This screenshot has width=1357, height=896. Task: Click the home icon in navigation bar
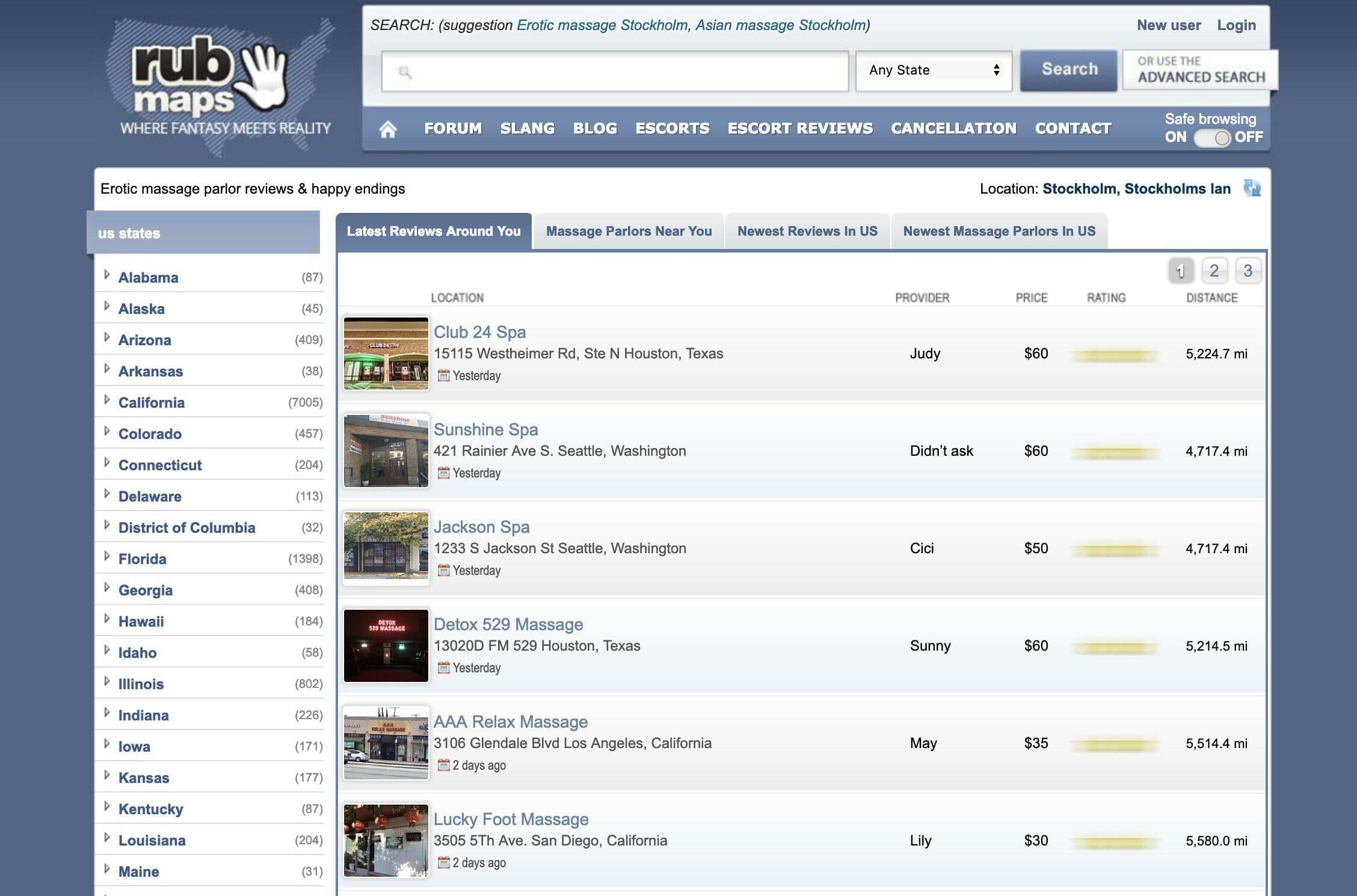pyautogui.click(x=388, y=129)
